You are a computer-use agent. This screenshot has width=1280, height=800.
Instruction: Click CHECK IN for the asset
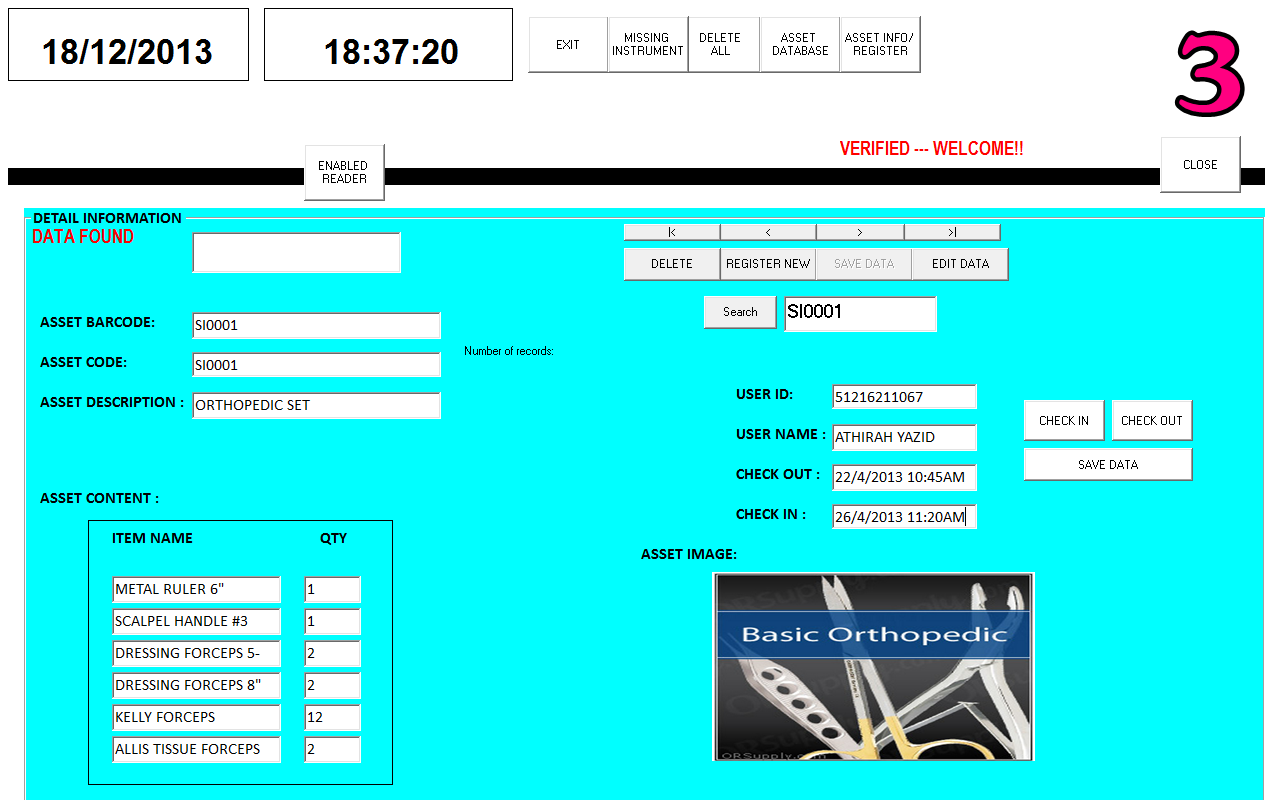[1063, 420]
